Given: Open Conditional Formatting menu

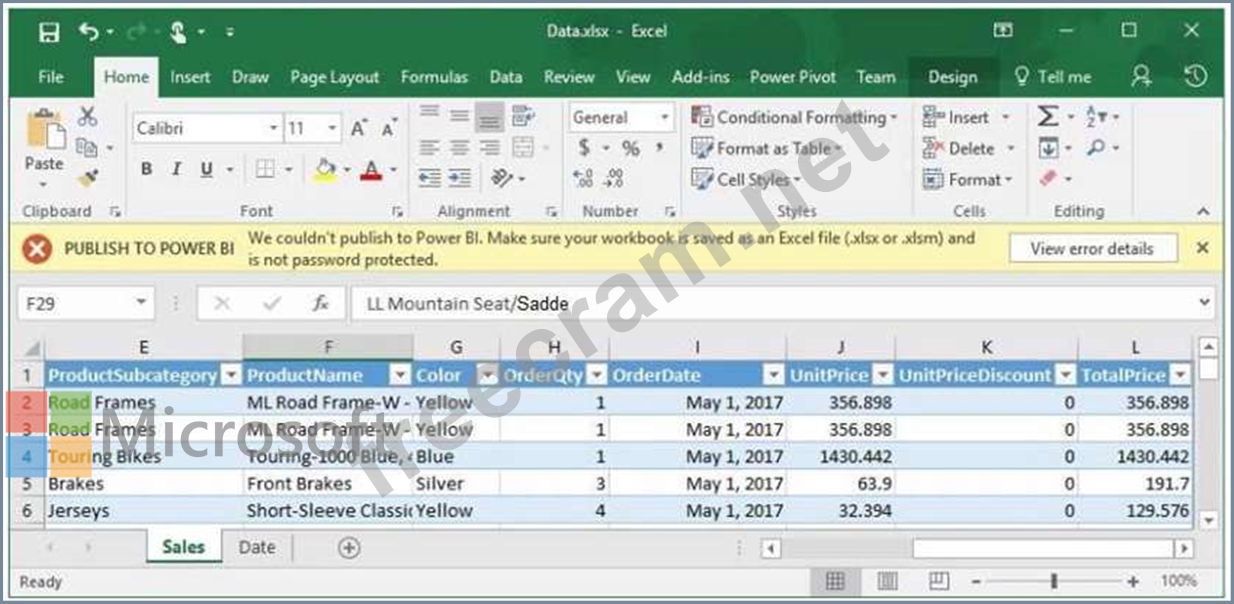Looking at the screenshot, I should 794,117.
